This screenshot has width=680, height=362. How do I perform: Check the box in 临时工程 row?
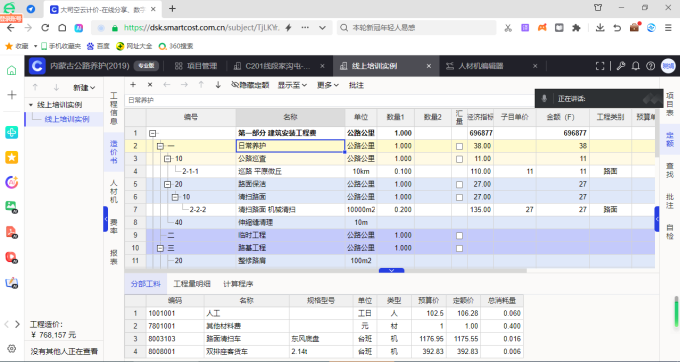(x=459, y=236)
